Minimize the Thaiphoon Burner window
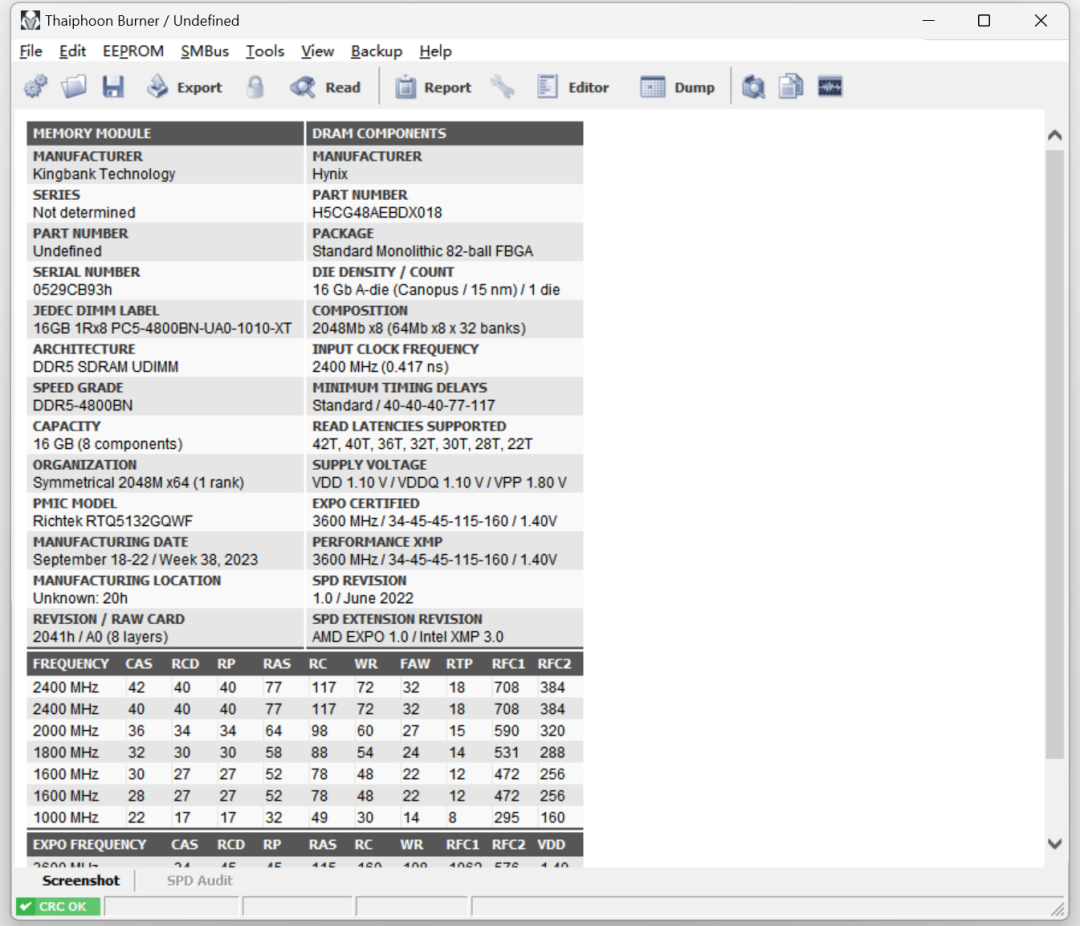Screen dimensions: 1080x926 click(928, 21)
